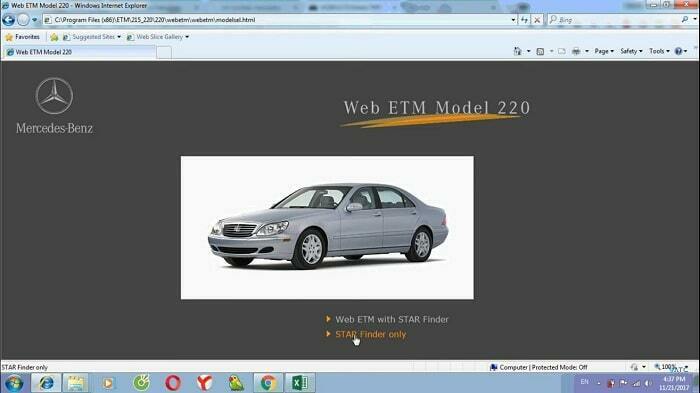Image resolution: width=700 pixels, height=393 pixels.
Task: Open the Windows Start button
Action: 14,383
